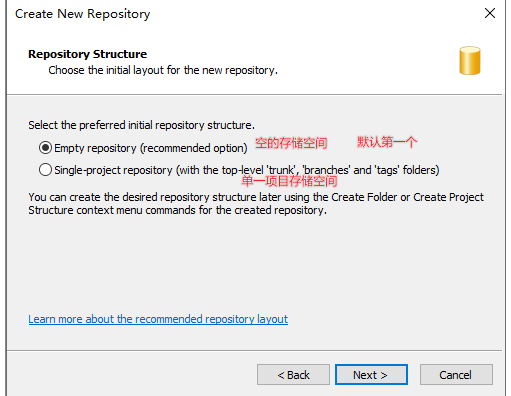
Task: Select the Empty repository radio button
Action: [45, 148]
